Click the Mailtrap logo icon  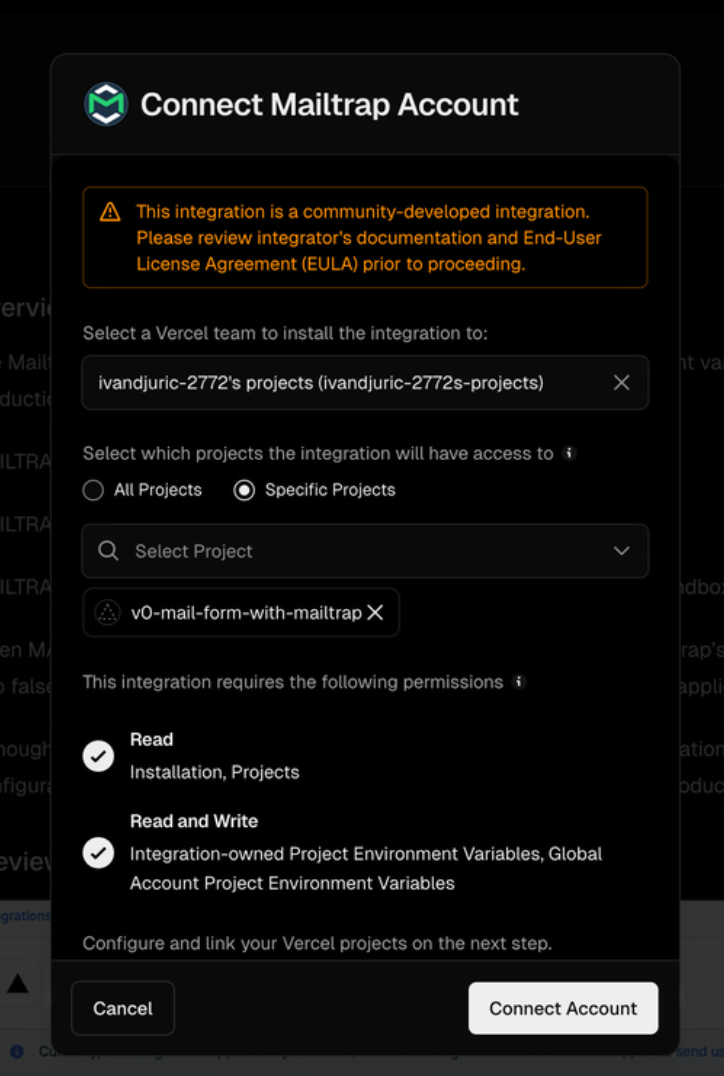pyautogui.click(x=106, y=103)
